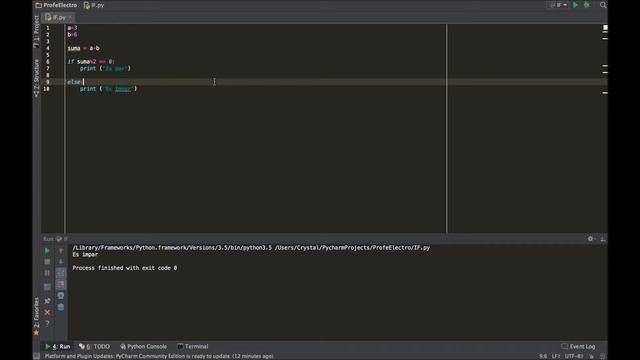Click IF.py in the navigation breadcrumb
This screenshot has width=640, height=360.
(94, 5)
